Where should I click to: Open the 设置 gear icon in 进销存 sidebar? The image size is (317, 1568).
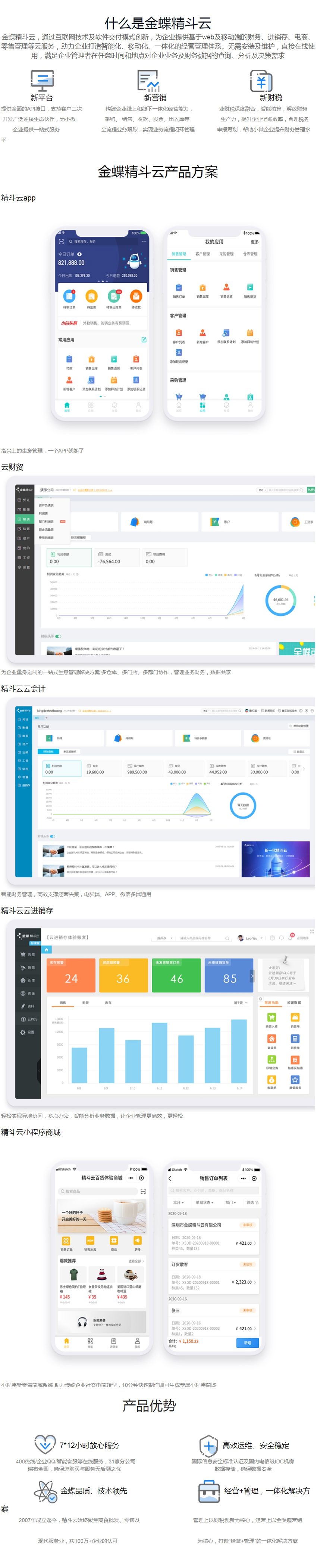23,1033
